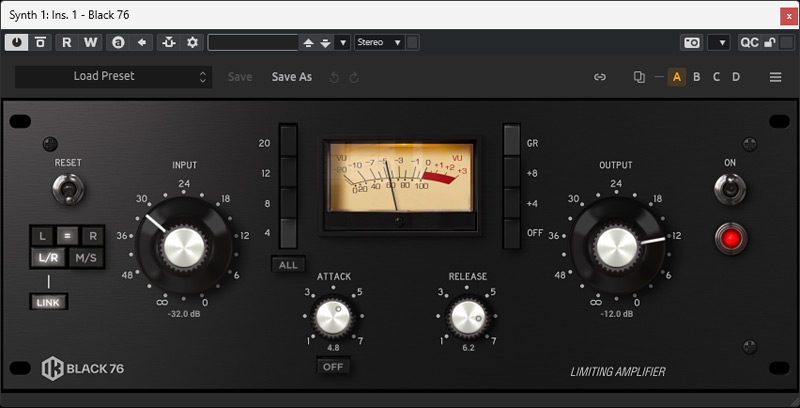Click the INPUT knob
This screenshot has width=800, height=408.
(183, 243)
